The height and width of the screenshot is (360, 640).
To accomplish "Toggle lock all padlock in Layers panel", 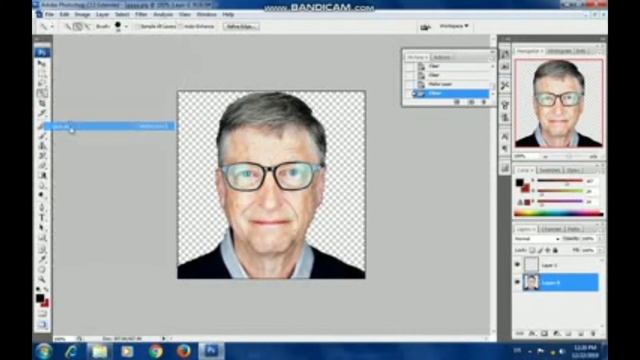I will point(555,250).
